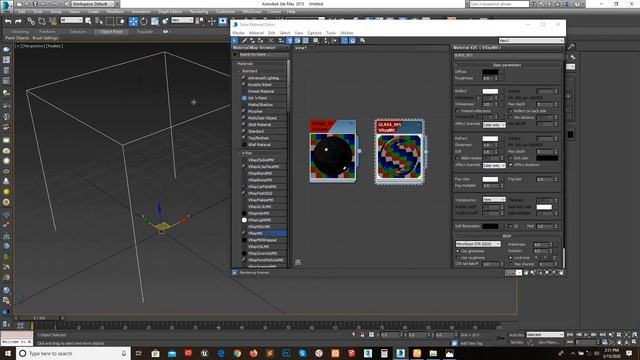Click the Undo arrow in main toolbar
Image resolution: width=640 pixels, height=360 pixels.
[8, 21]
